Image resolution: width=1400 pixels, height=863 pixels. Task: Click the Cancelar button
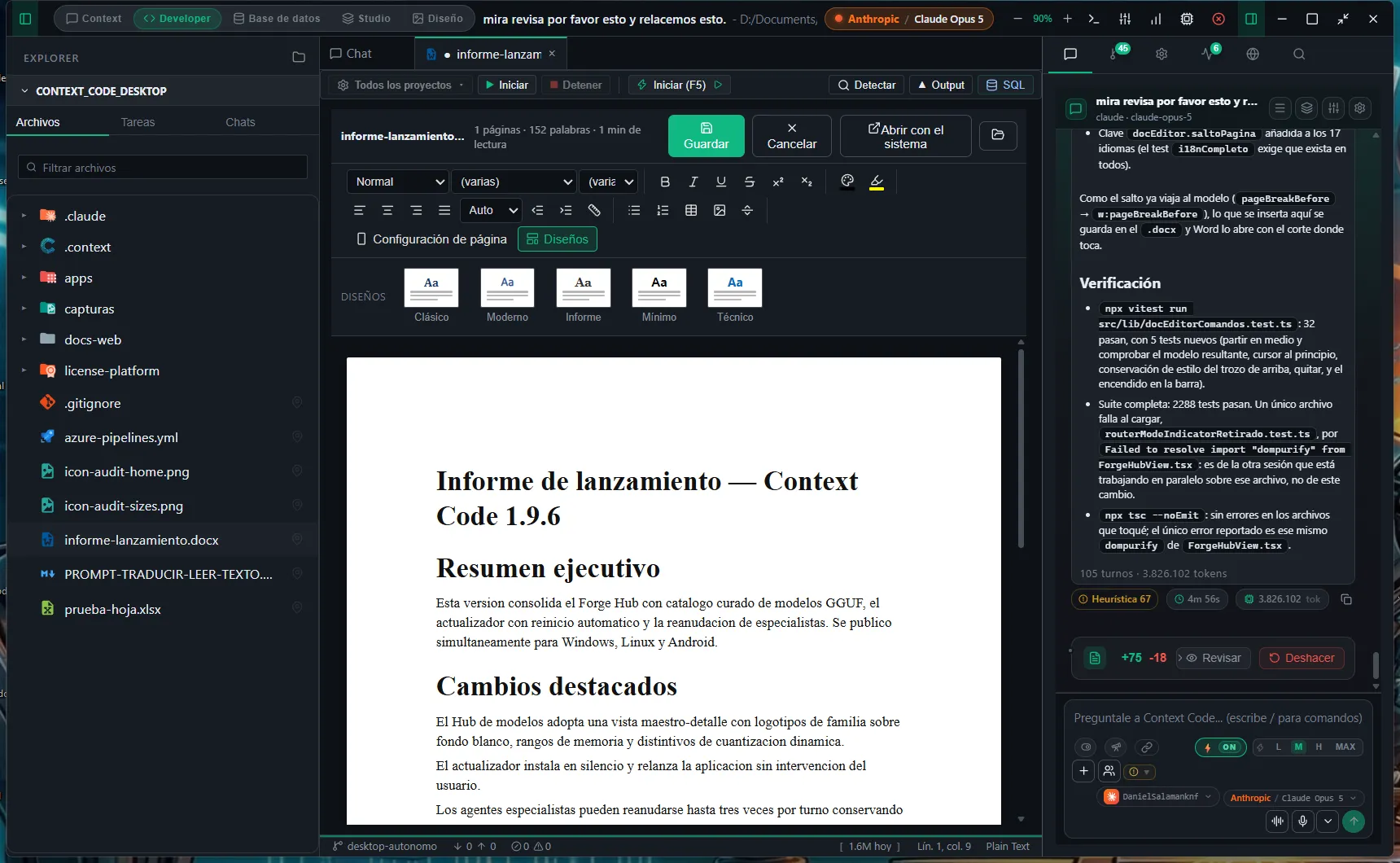tap(792, 135)
